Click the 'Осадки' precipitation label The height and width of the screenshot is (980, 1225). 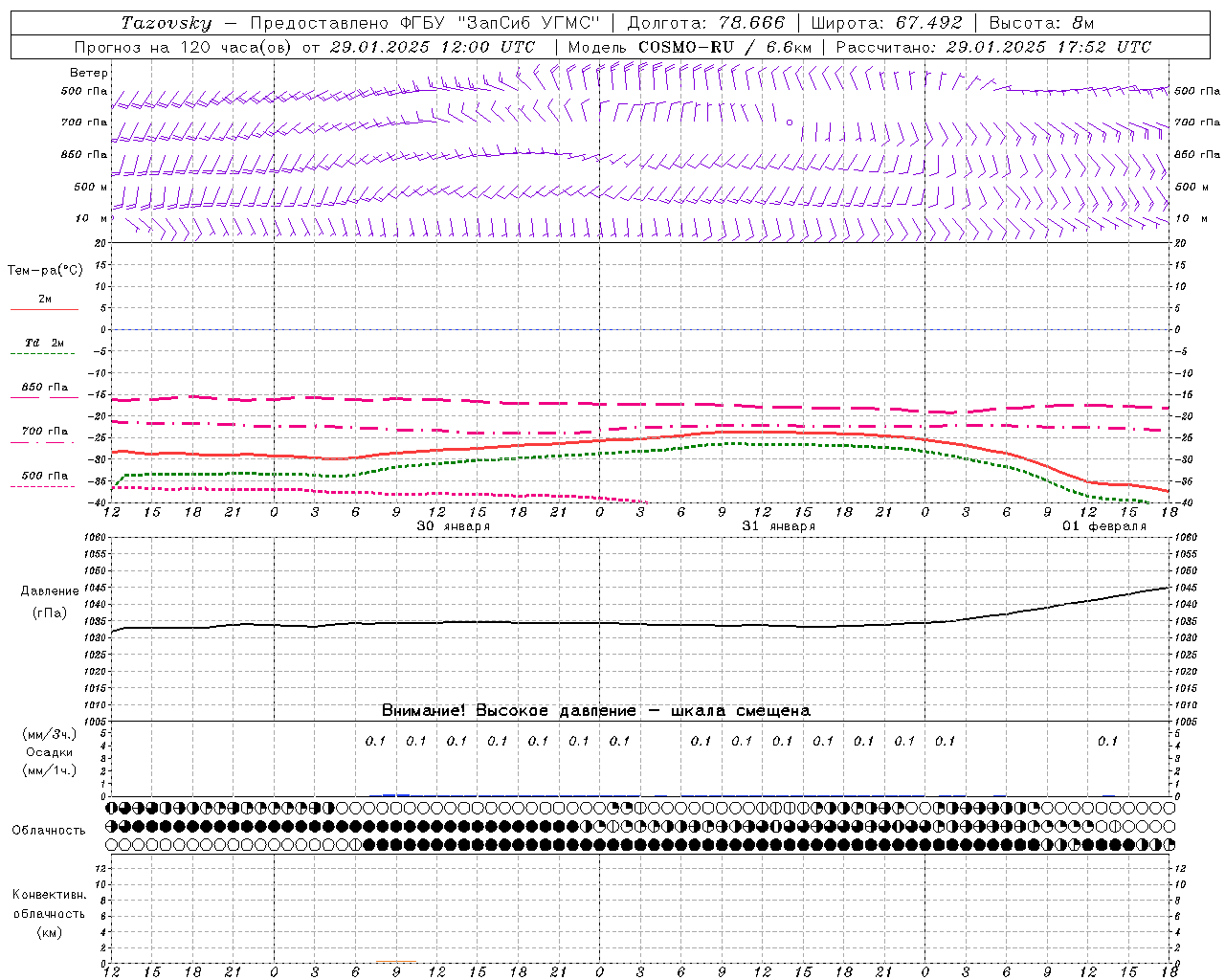(x=50, y=752)
